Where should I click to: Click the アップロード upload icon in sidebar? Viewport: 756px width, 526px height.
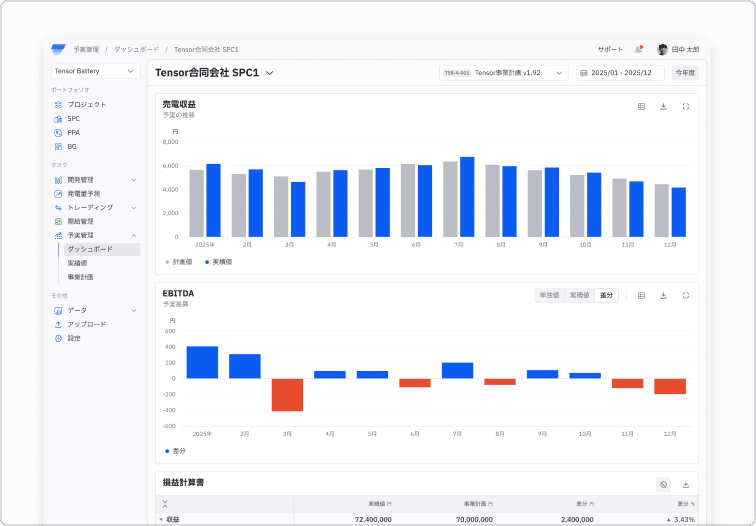point(59,324)
